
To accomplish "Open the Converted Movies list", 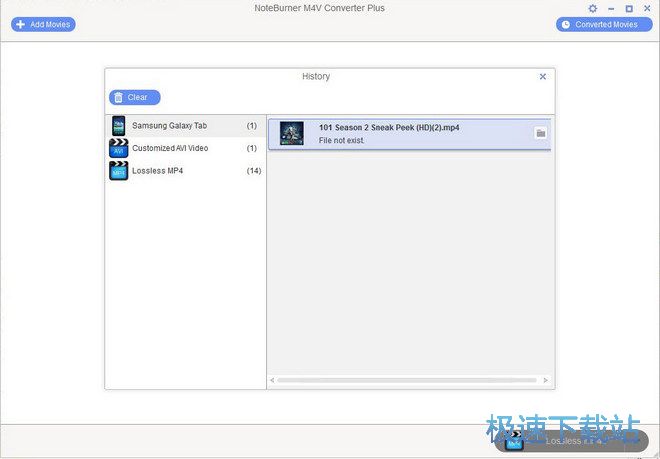I will pos(598,24).
